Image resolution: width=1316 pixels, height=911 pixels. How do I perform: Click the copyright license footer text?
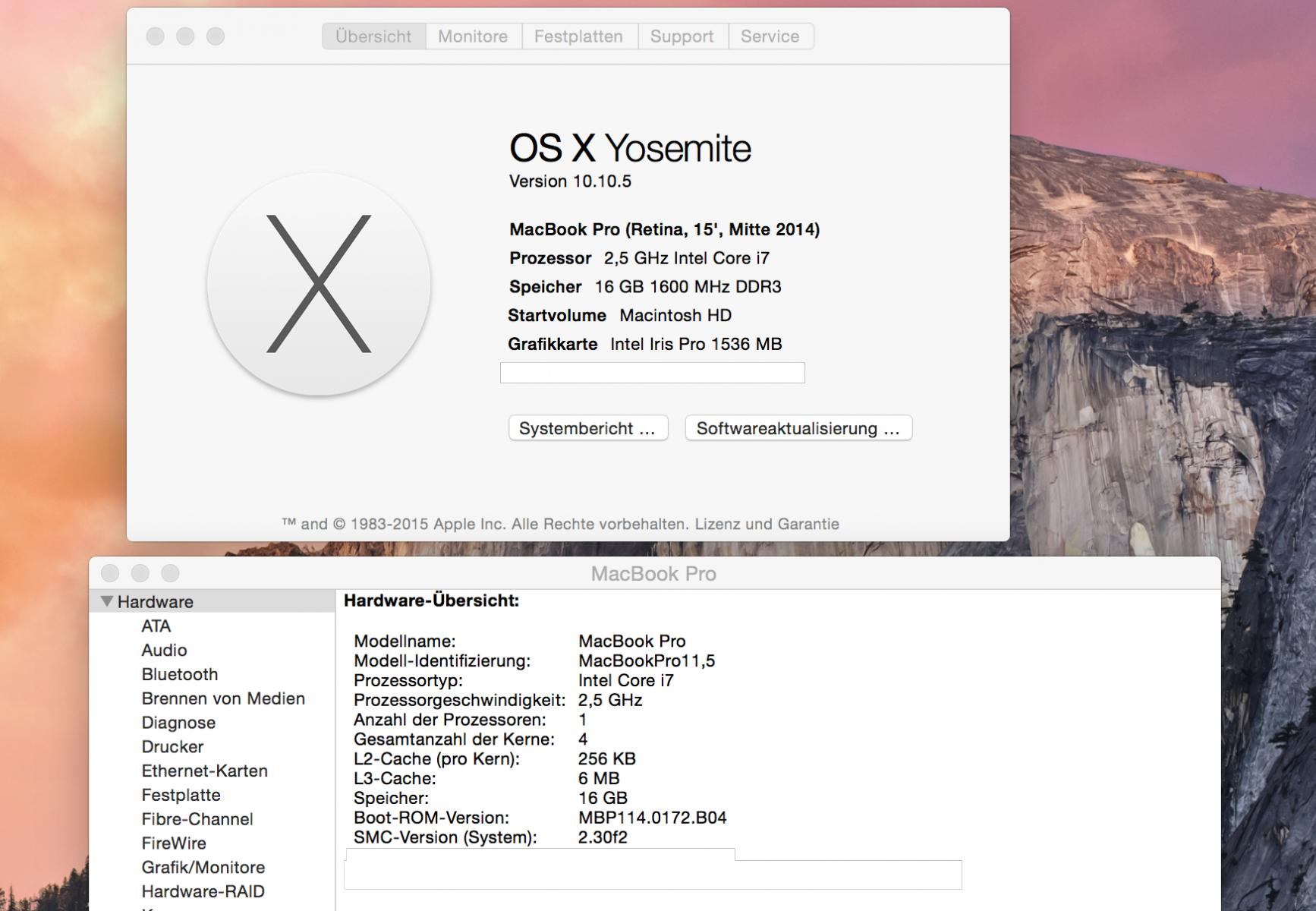click(560, 525)
